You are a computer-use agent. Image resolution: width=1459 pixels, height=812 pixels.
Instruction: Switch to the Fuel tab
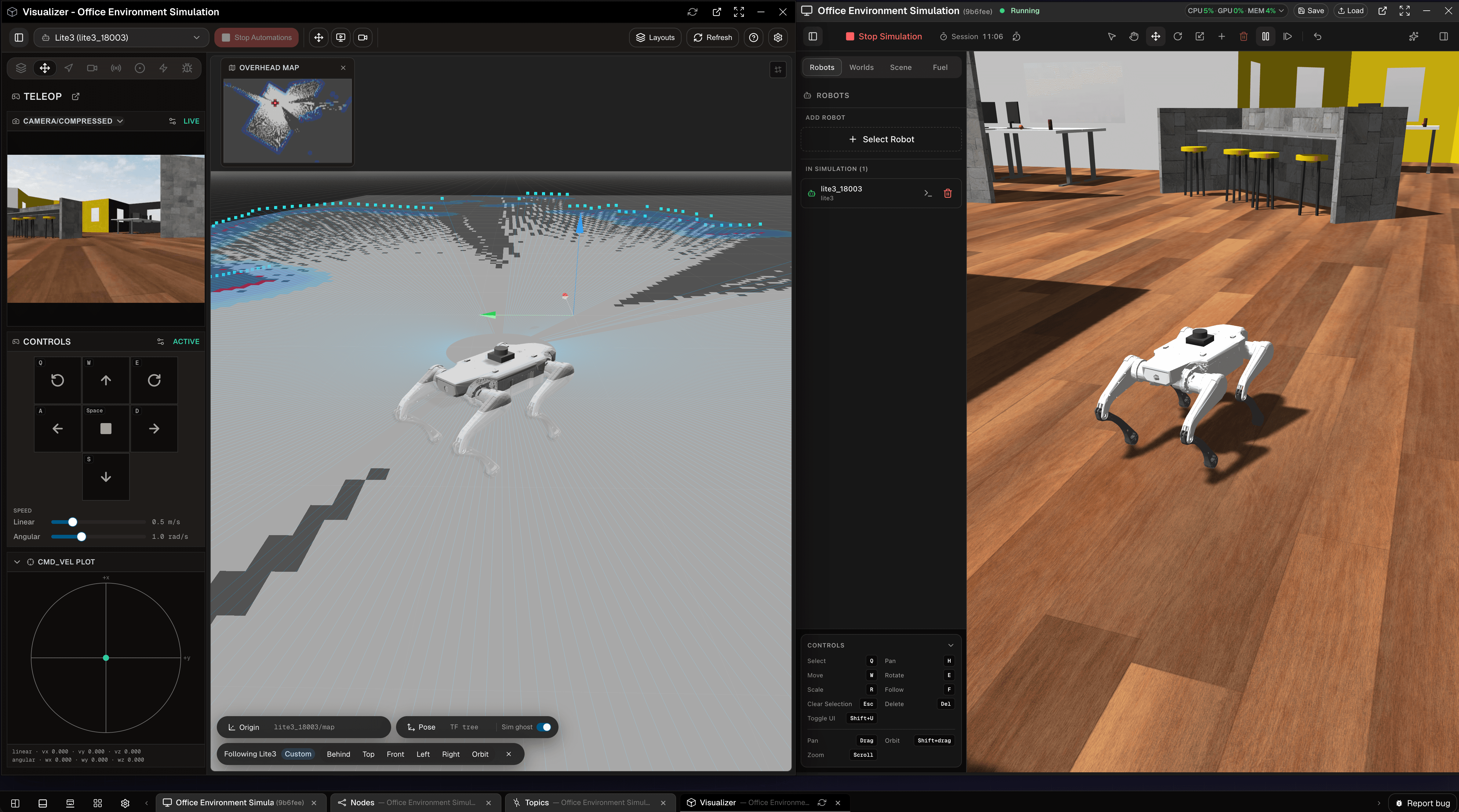tap(940, 67)
